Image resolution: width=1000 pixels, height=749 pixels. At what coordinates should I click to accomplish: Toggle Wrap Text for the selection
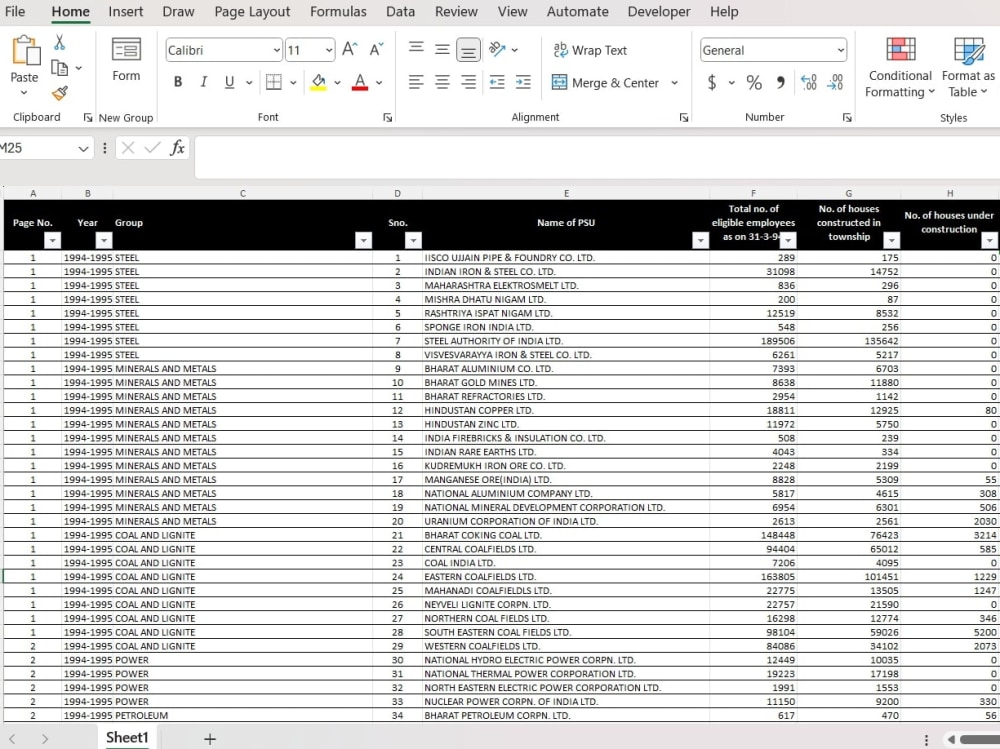point(590,50)
